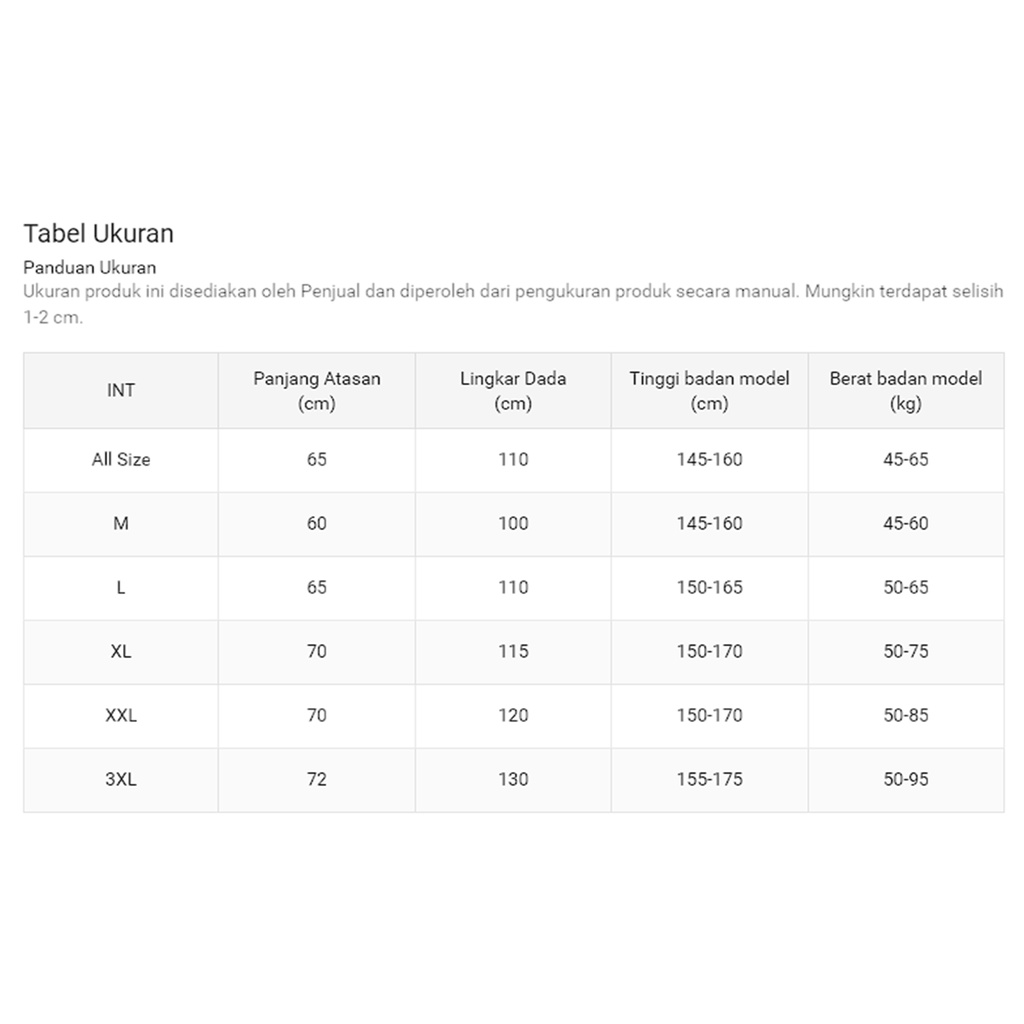Click the chest value 115 for XL

pyautogui.click(x=513, y=652)
